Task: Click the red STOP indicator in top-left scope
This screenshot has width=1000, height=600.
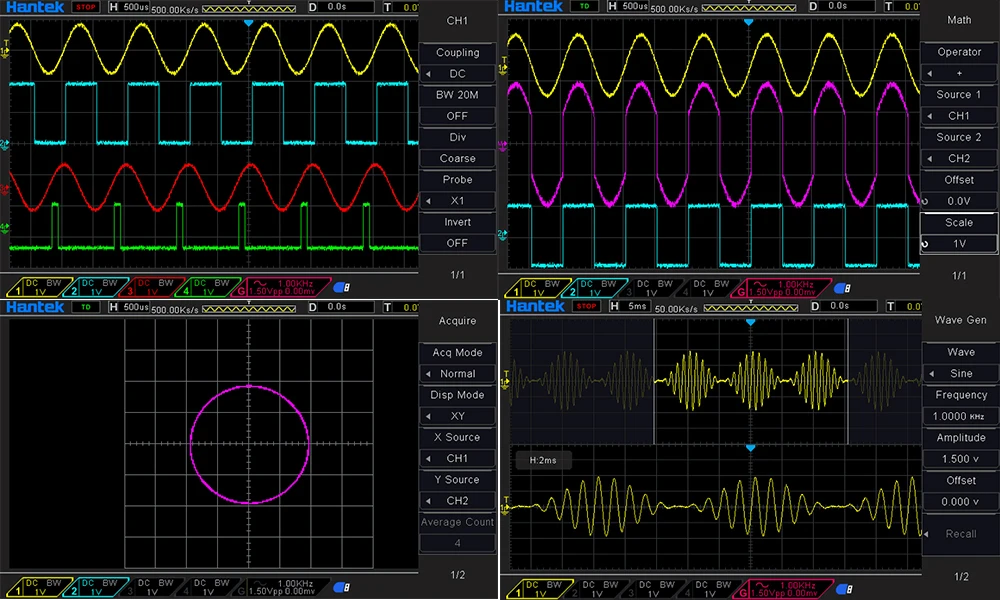Action: 85,7
